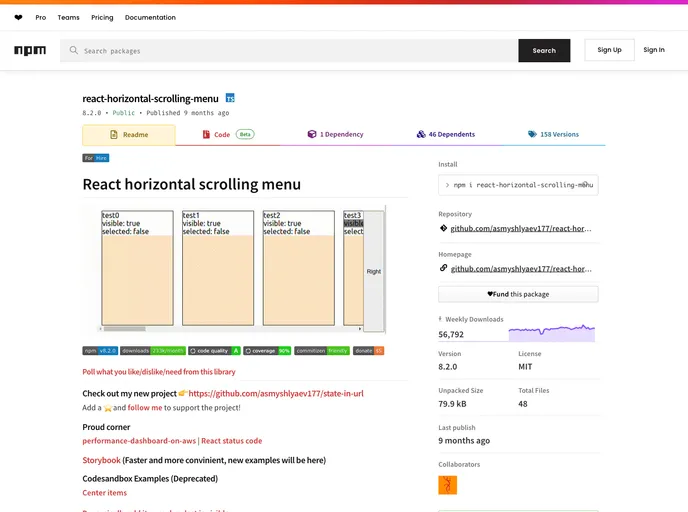Open the Teams menu item

tap(68, 18)
